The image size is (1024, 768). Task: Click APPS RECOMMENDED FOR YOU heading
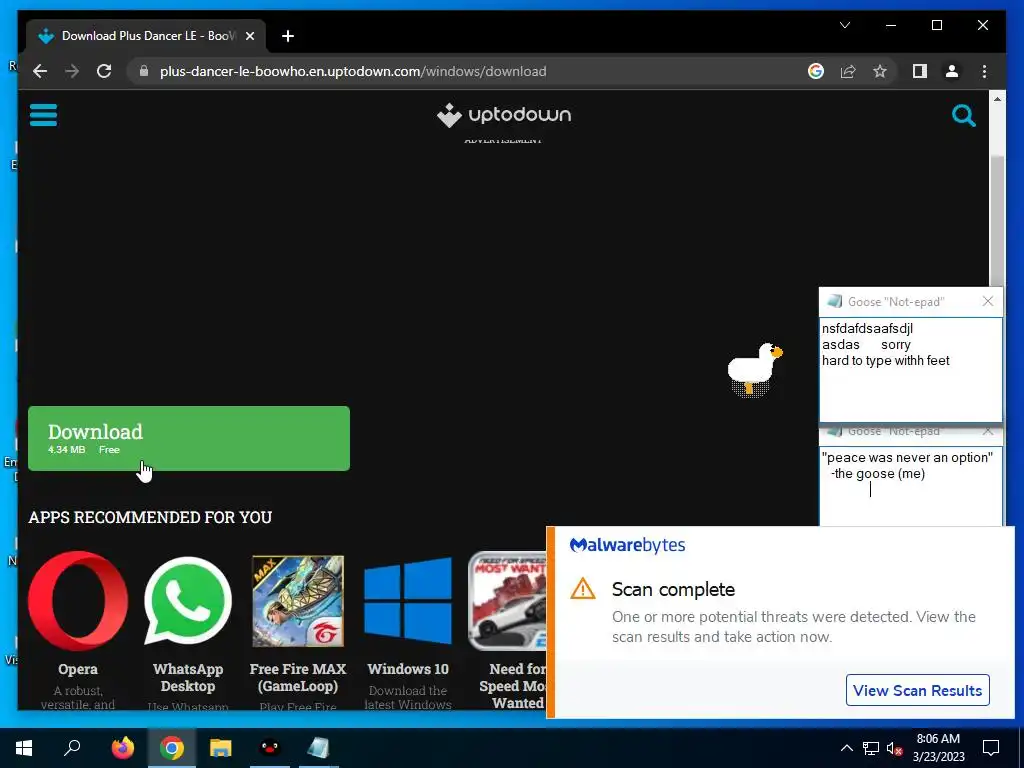(x=150, y=517)
